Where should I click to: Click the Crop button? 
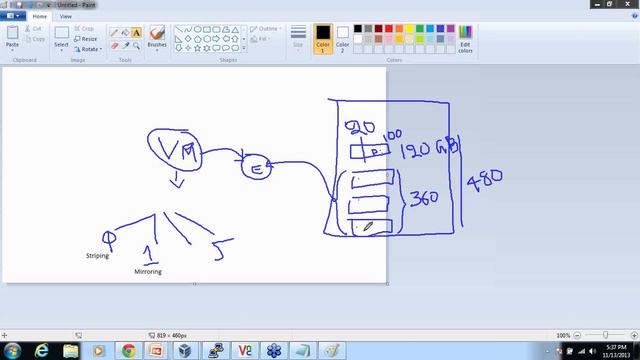pos(84,29)
